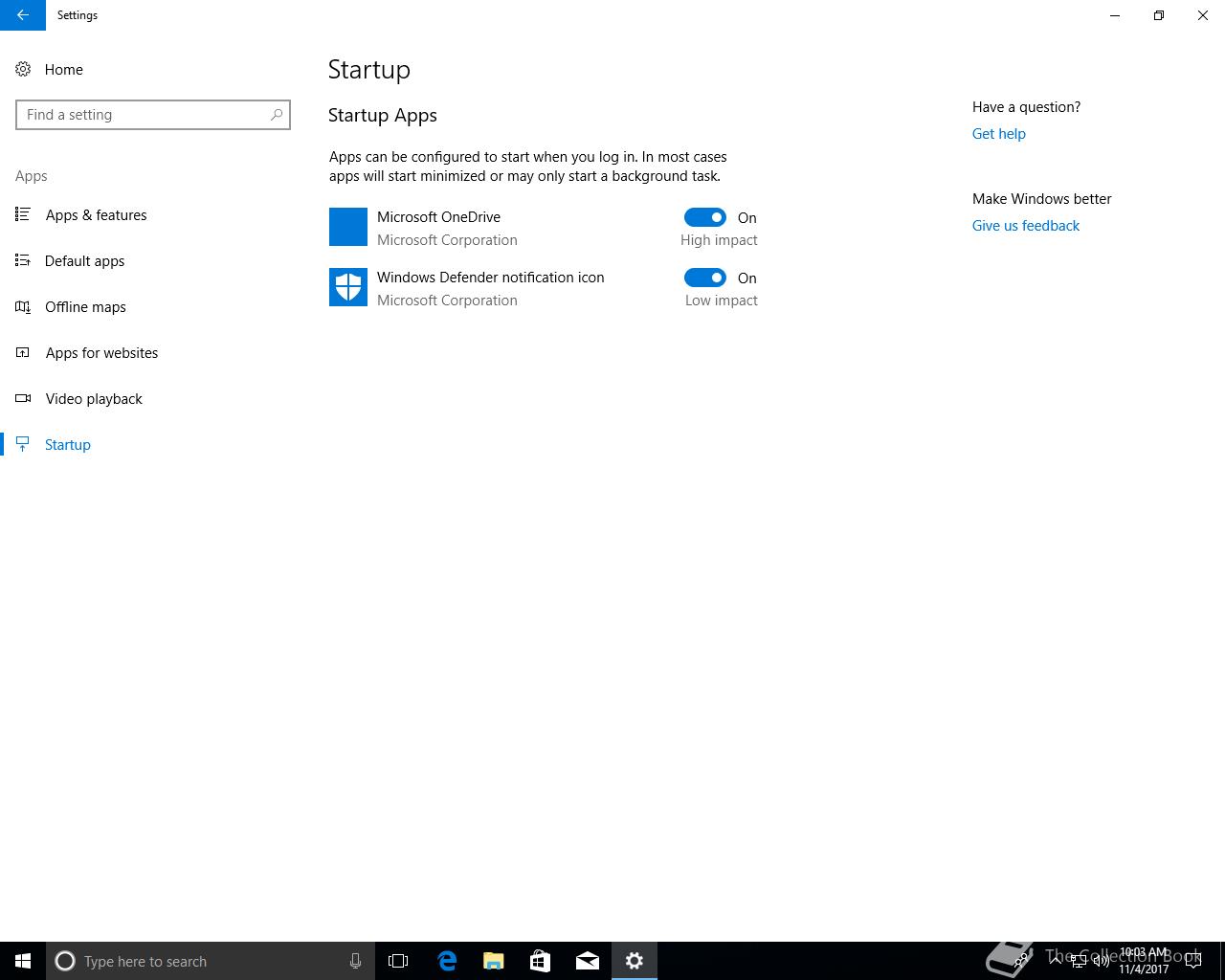Image resolution: width=1225 pixels, height=980 pixels.
Task: Show hidden tray icons chevron
Action: click(x=1057, y=961)
